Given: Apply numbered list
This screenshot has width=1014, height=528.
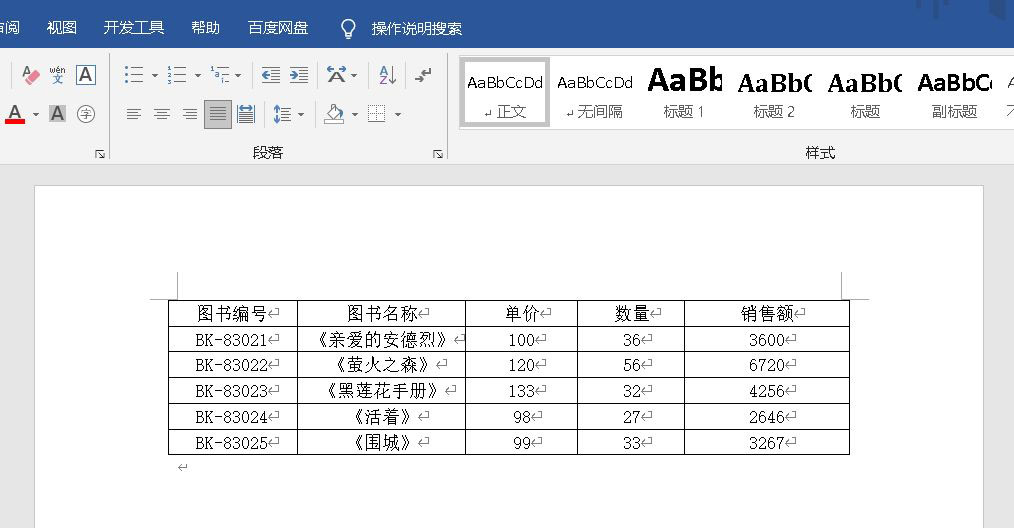Looking at the screenshot, I should [177, 75].
